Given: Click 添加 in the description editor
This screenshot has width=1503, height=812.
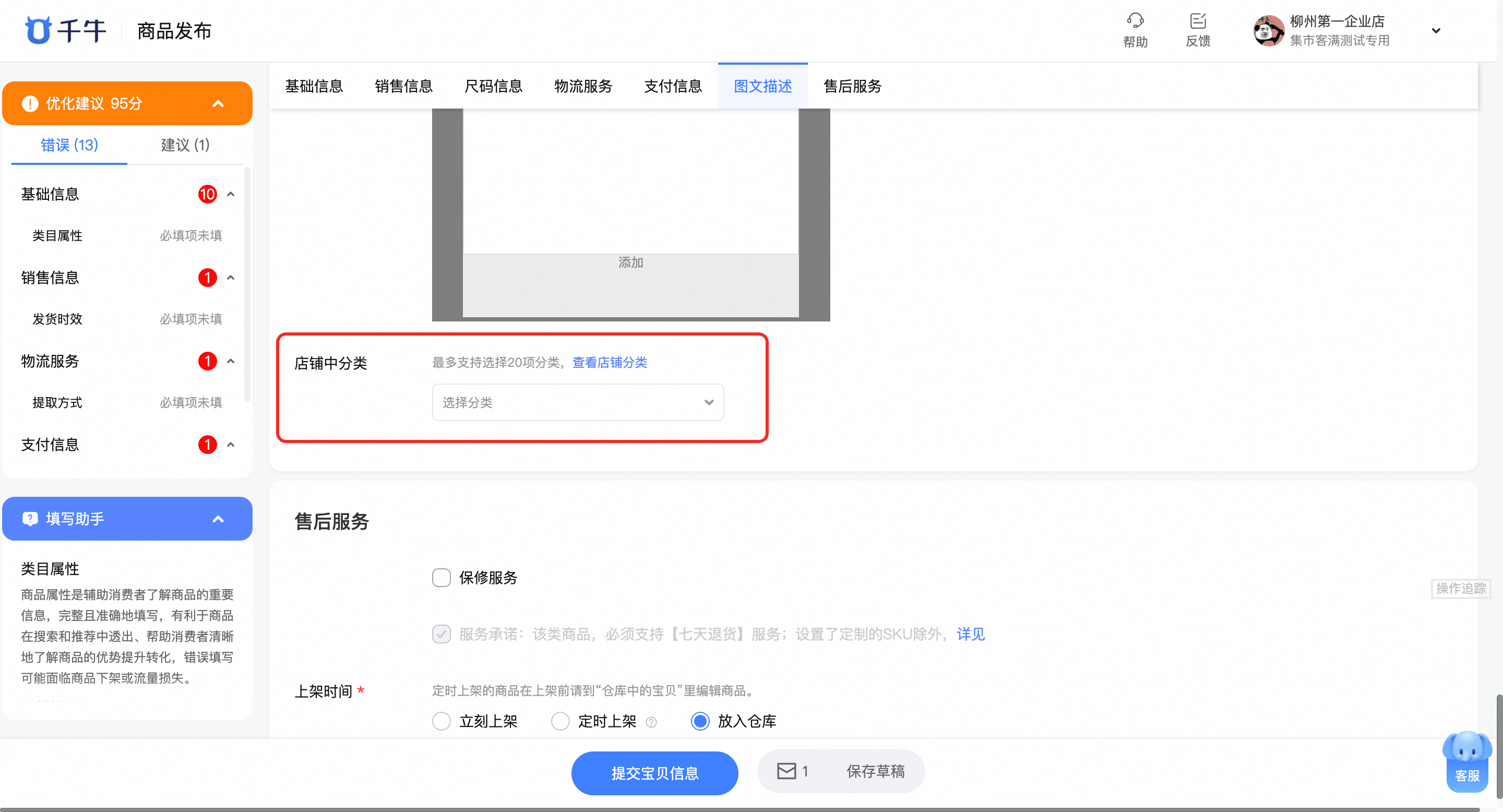Looking at the screenshot, I should (630, 262).
